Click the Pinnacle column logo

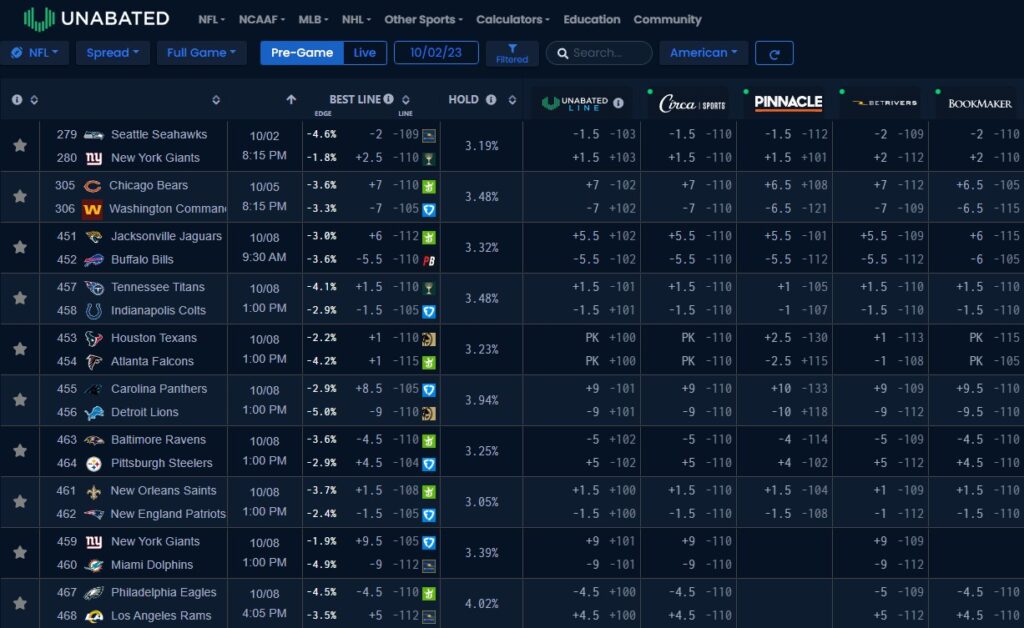click(x=788, y=102)
